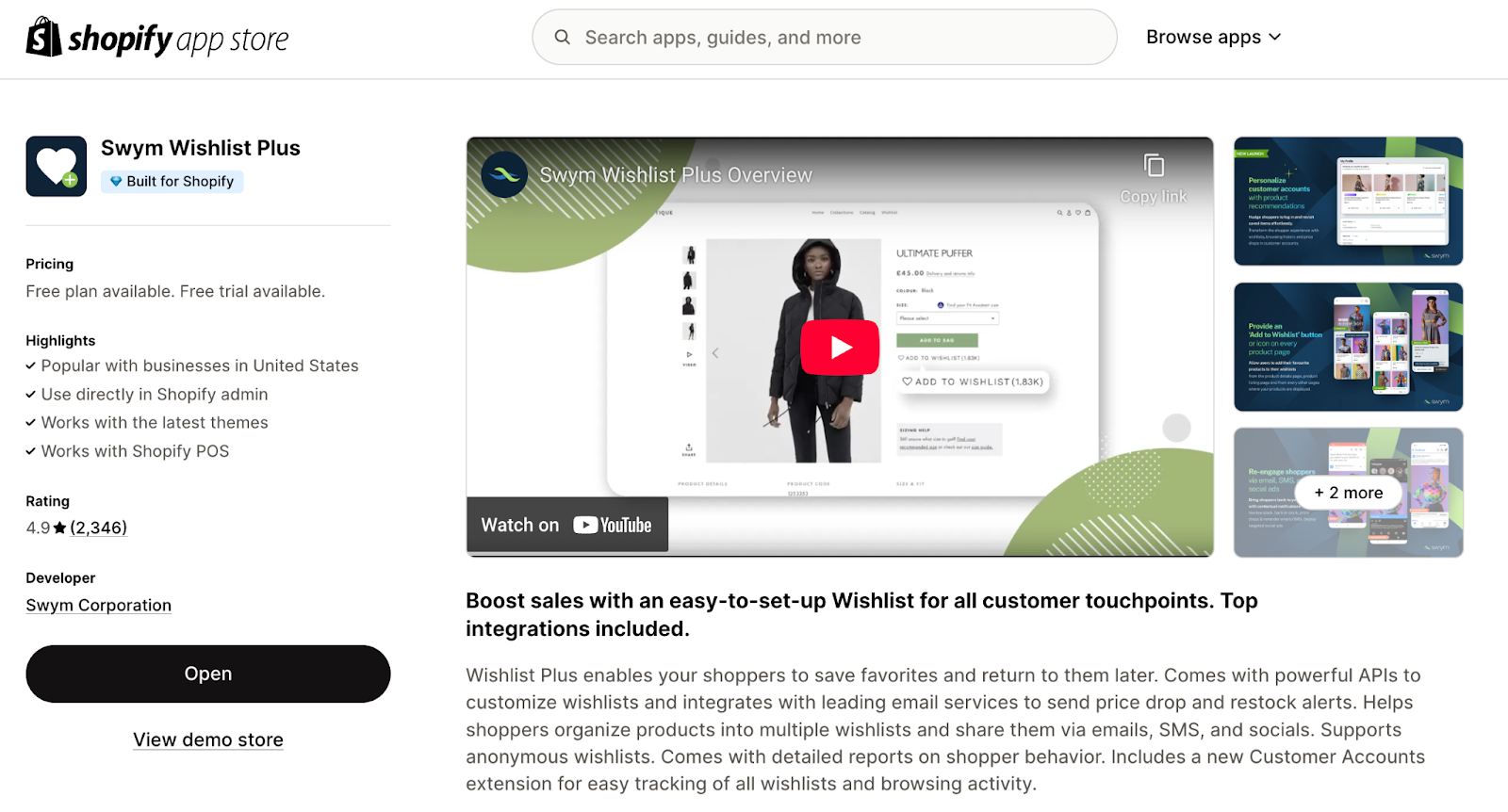Show the + 2 more screenshots
1508x812 pixels.
1349,493
